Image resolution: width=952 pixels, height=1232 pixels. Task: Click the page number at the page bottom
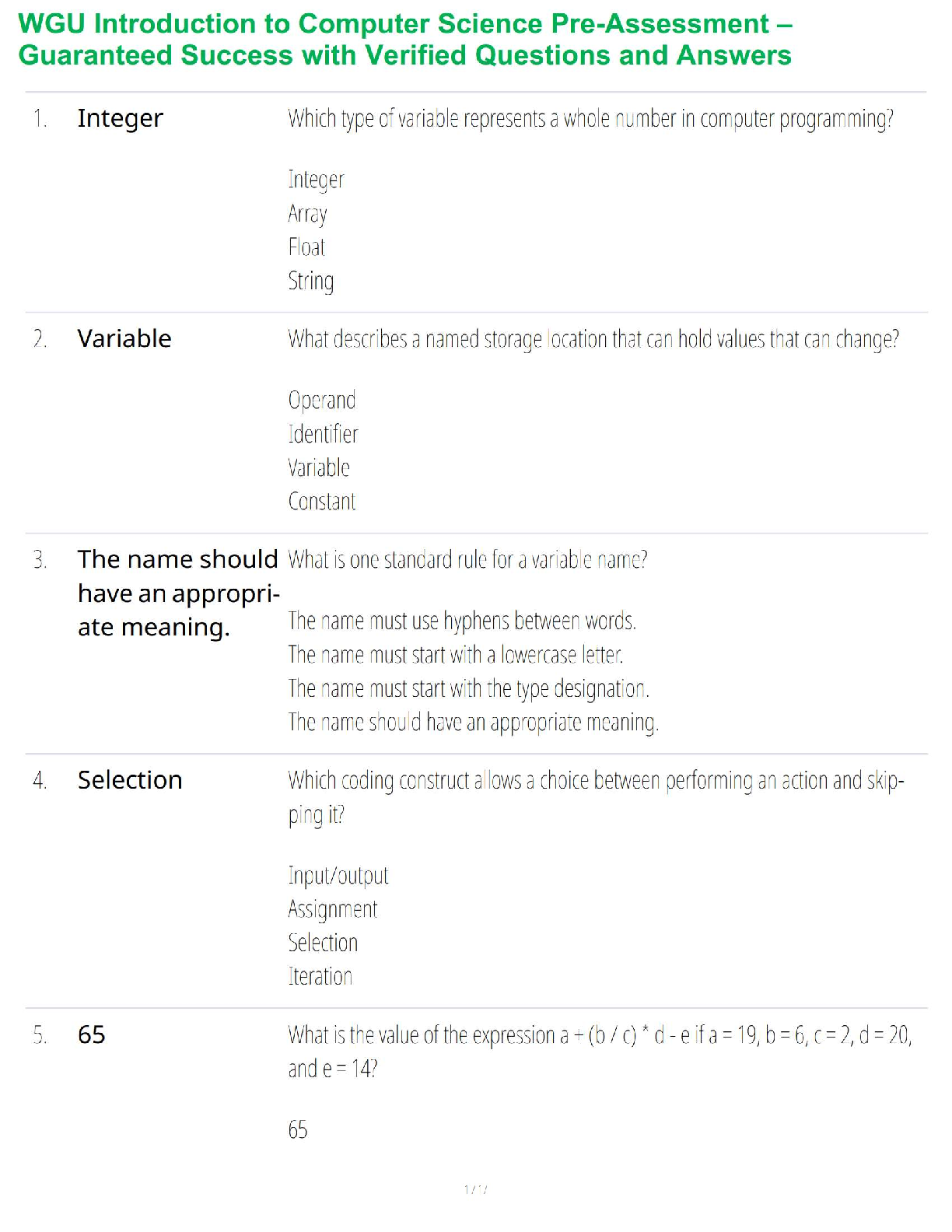475,1189
